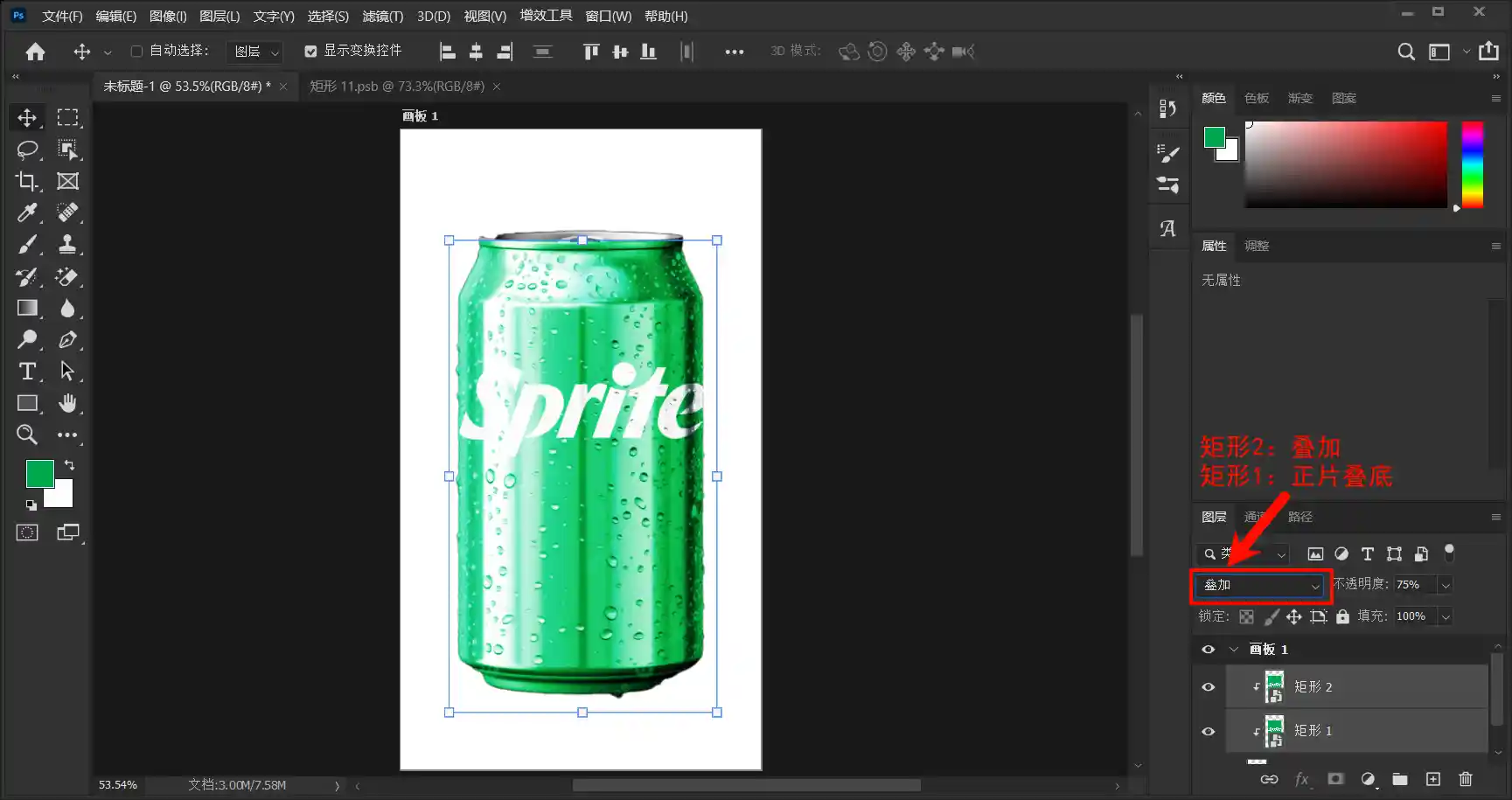
Task: Select the Blur tool
Action: [x=67, y=308]
